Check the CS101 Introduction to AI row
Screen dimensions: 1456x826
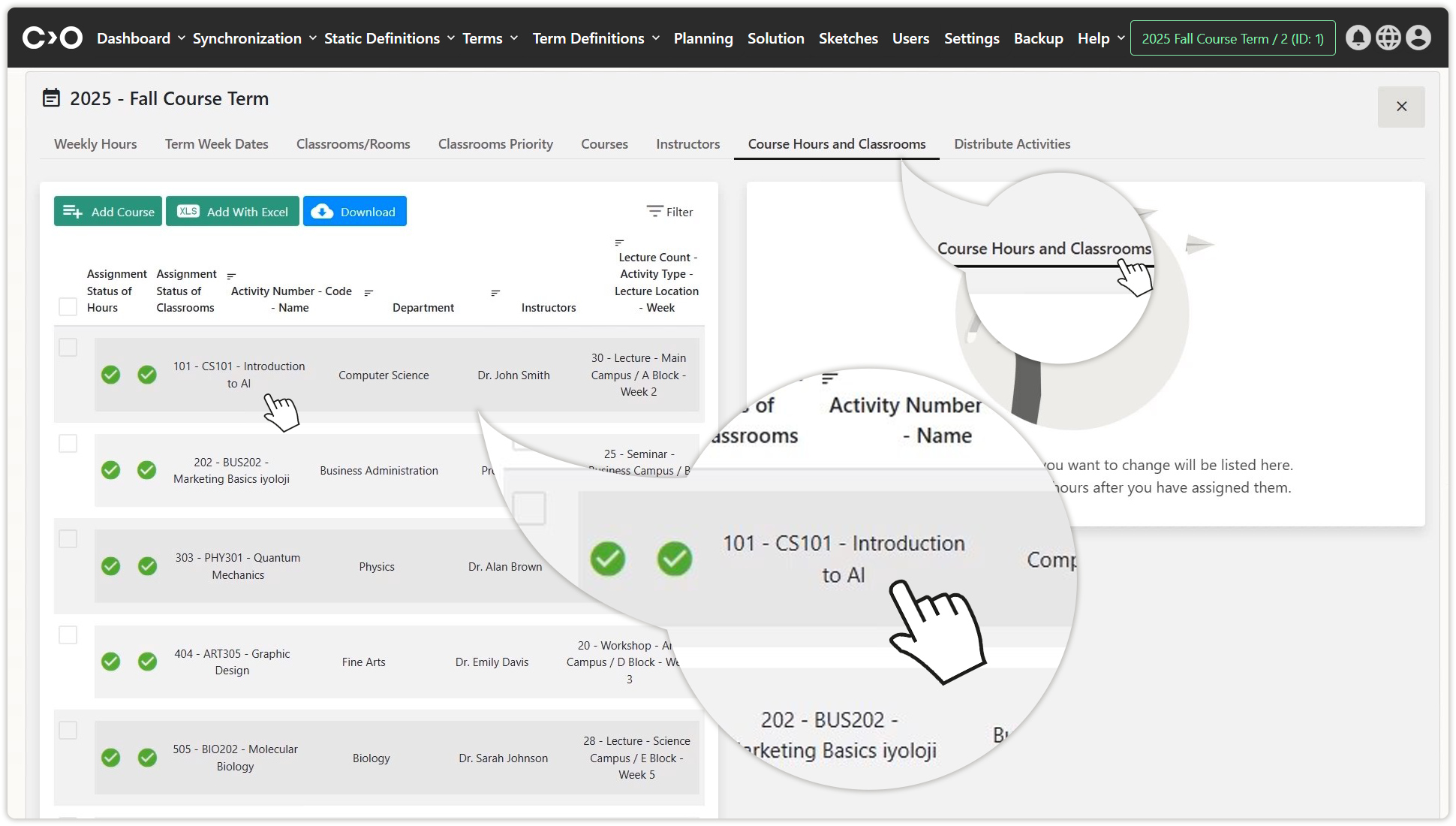coord(68,347)
